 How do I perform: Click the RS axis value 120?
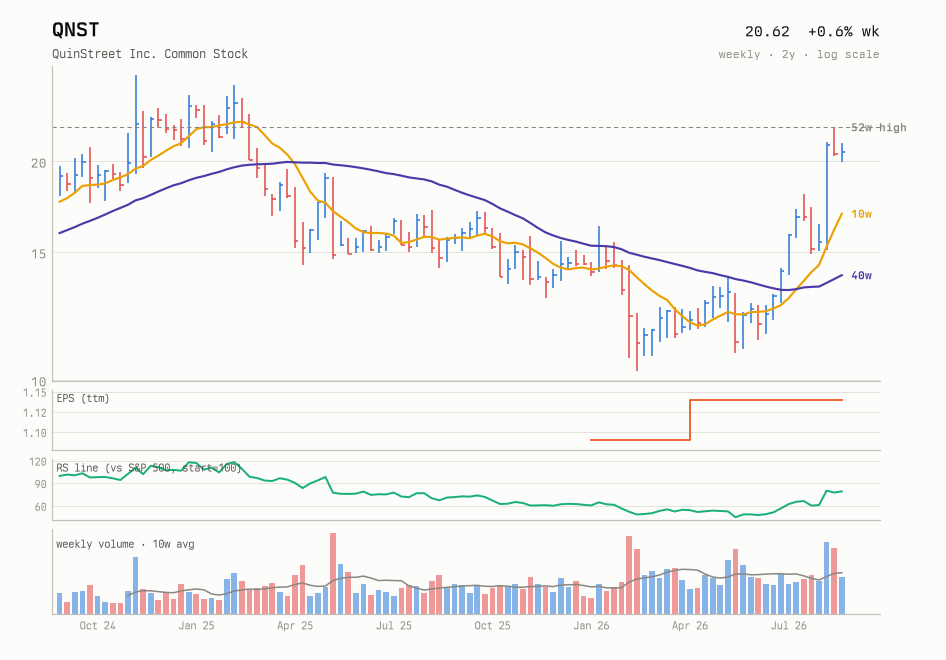[x=37, y=462]
